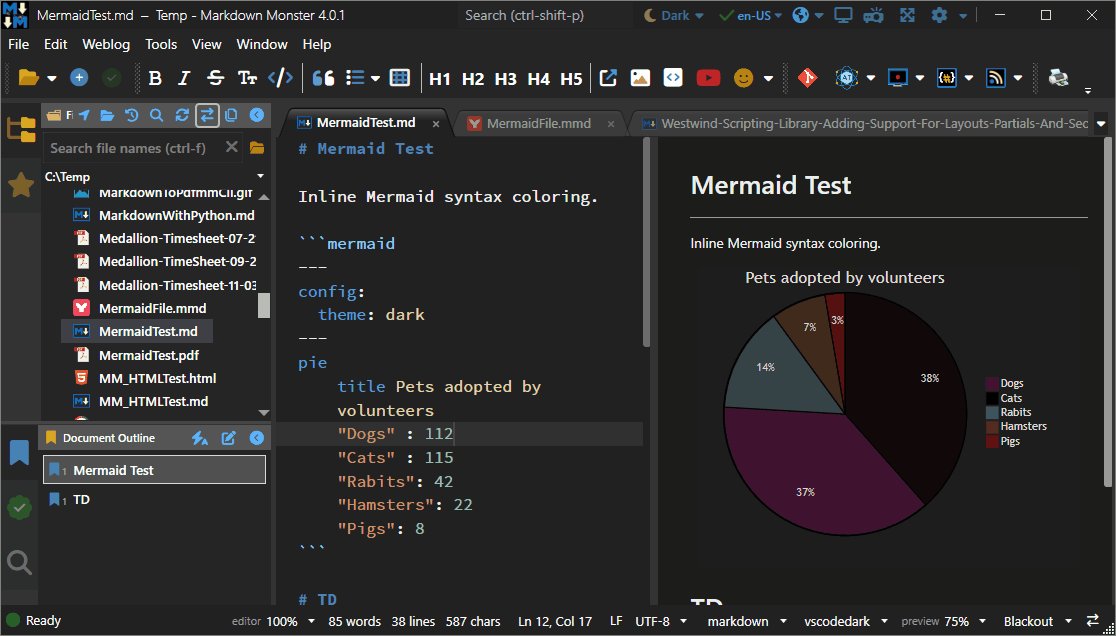Open the File menu
The image size is (1116, 636).
(19, 44)
